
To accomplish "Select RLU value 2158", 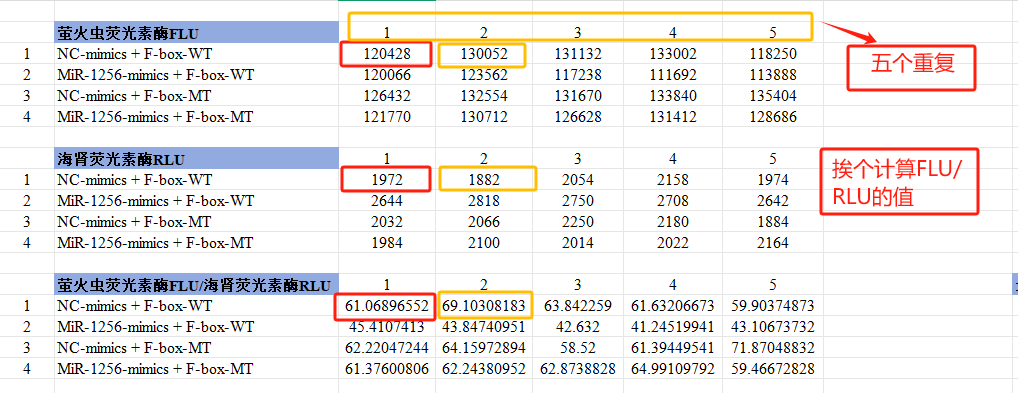I will (673, 180).
